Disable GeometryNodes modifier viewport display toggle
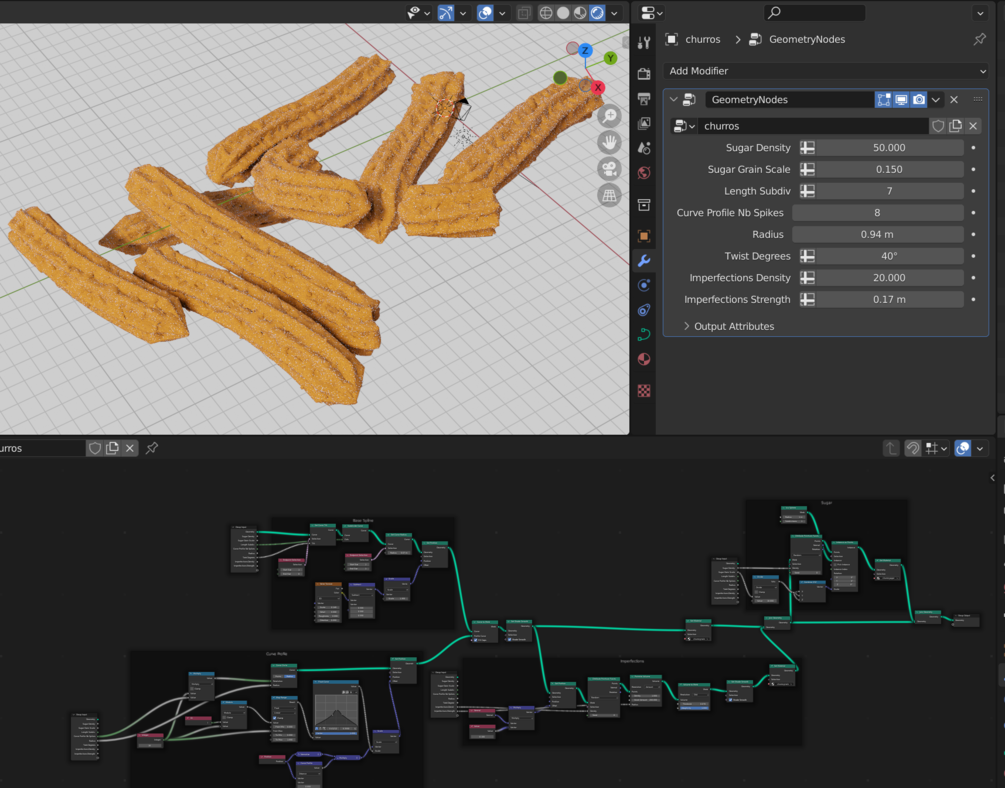1005x788 pixels. 901,100
